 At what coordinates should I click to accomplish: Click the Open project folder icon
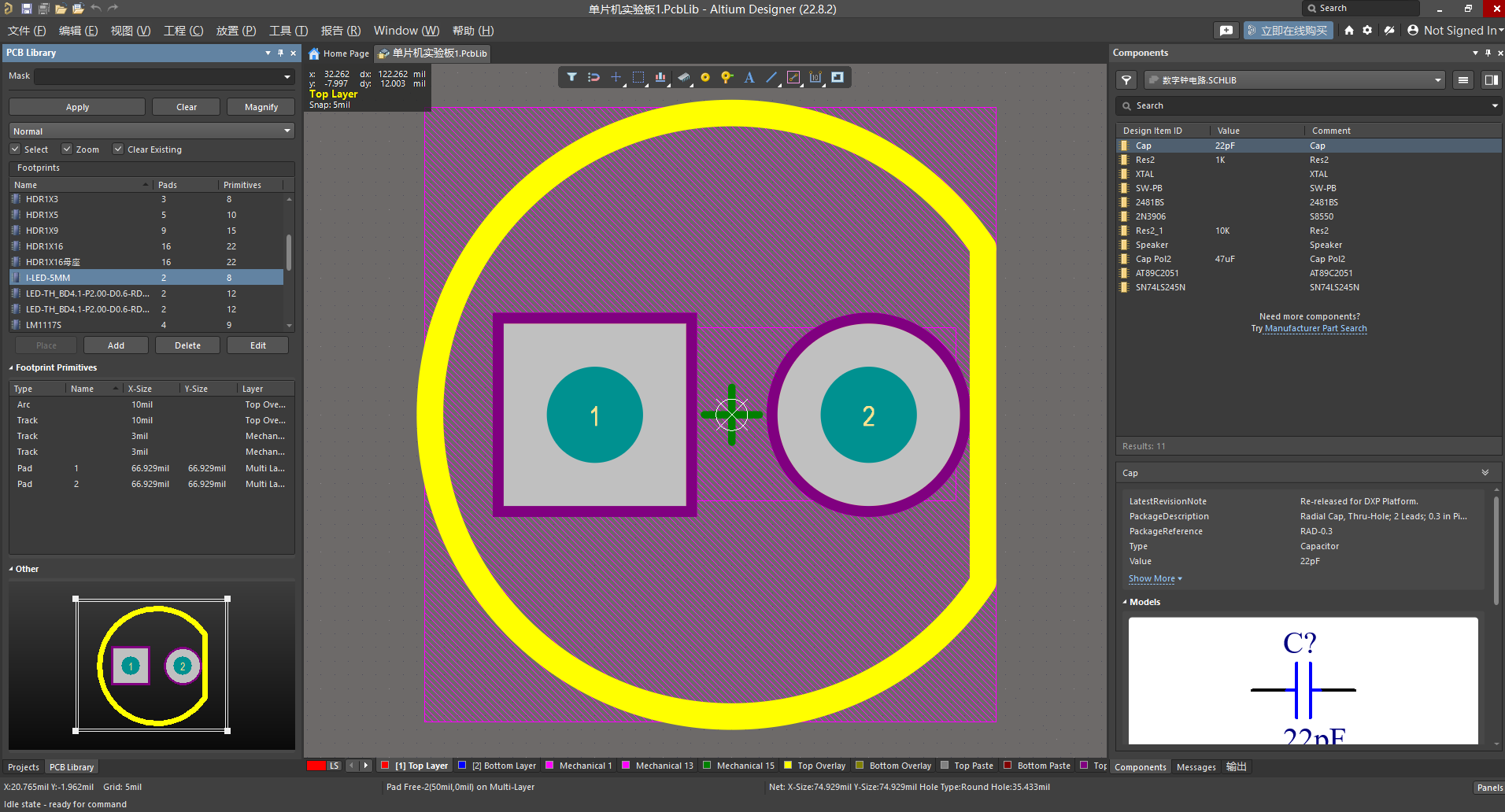click(78, 9)
